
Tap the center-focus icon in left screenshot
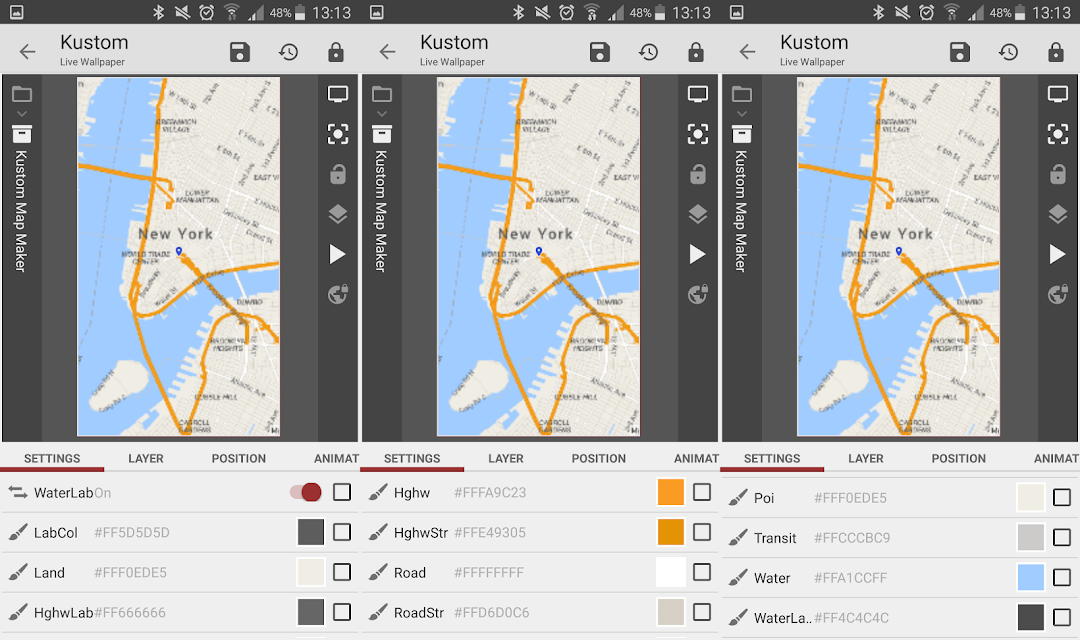pyautogui.click(x=338, y=134)
